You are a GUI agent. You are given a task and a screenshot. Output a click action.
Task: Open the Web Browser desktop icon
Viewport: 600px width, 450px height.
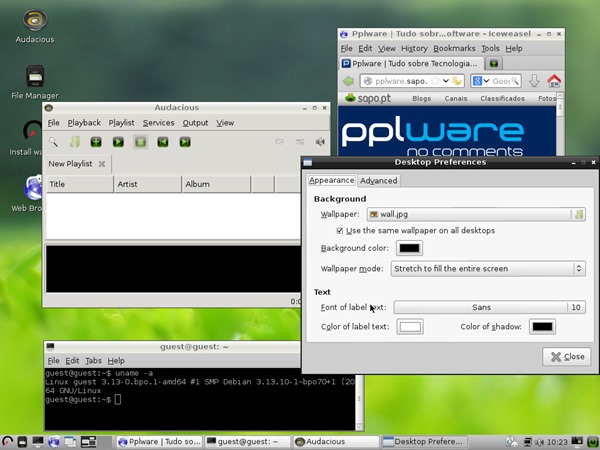coord(27,193)
